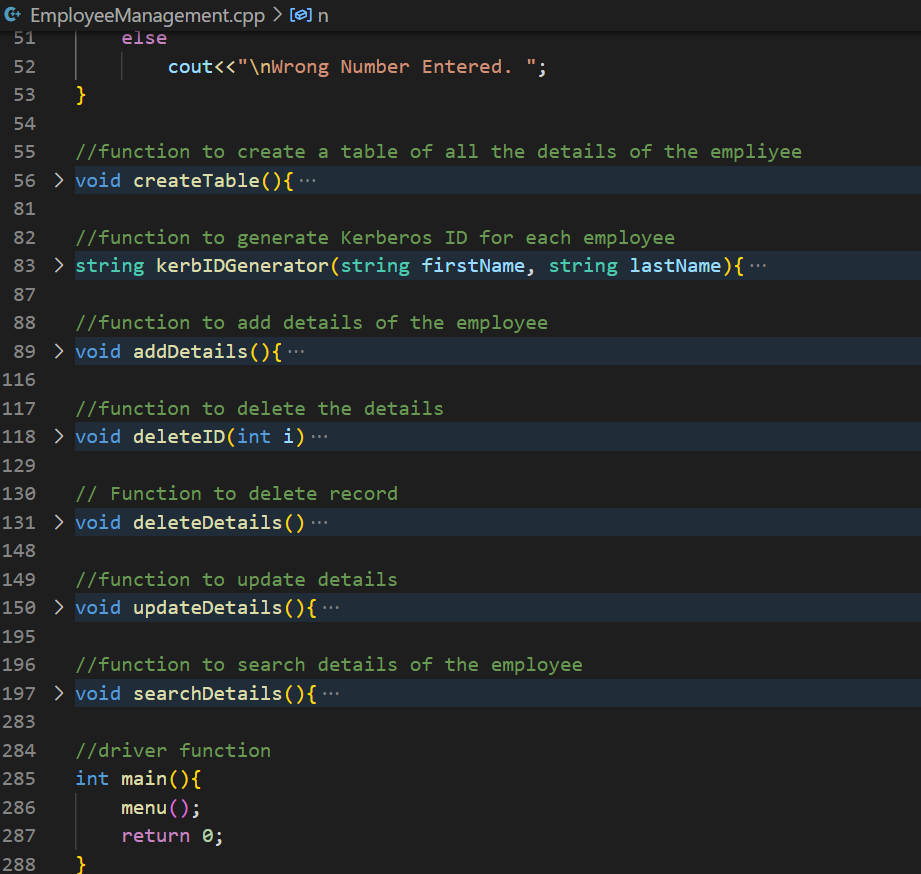Expand the searchDetails function fold
This screenshot has width=921, height=874.
coord(58,693)
